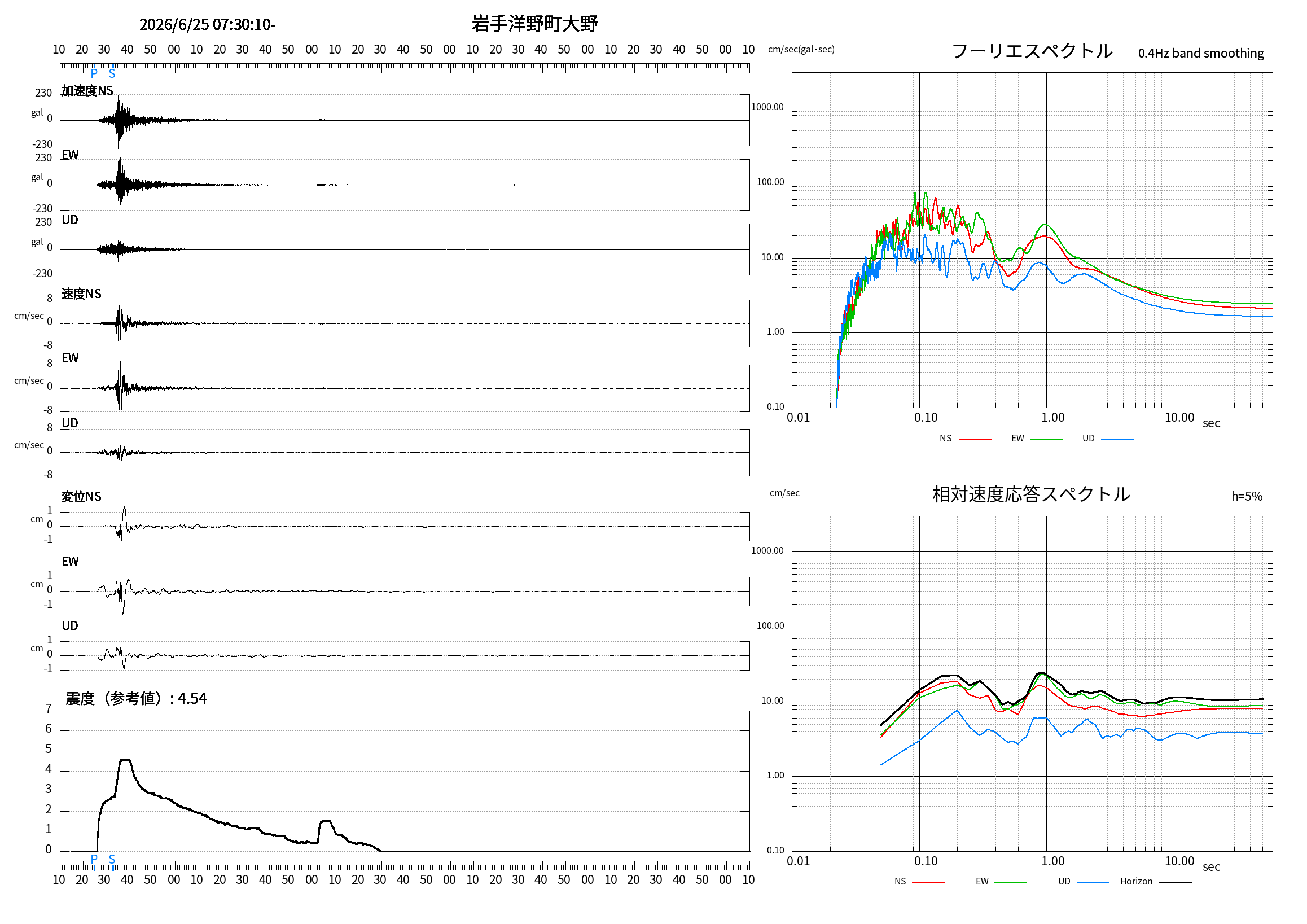Click the フーリエスペクトル chart title
This screenshot has width=1307, height=924.
[1032, 51]
